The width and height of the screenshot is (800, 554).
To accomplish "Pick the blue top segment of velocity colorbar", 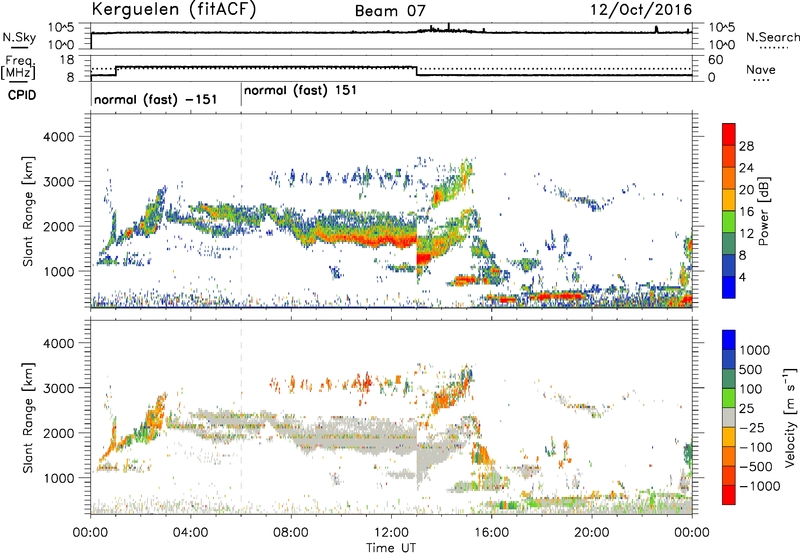I will point(729,340).
